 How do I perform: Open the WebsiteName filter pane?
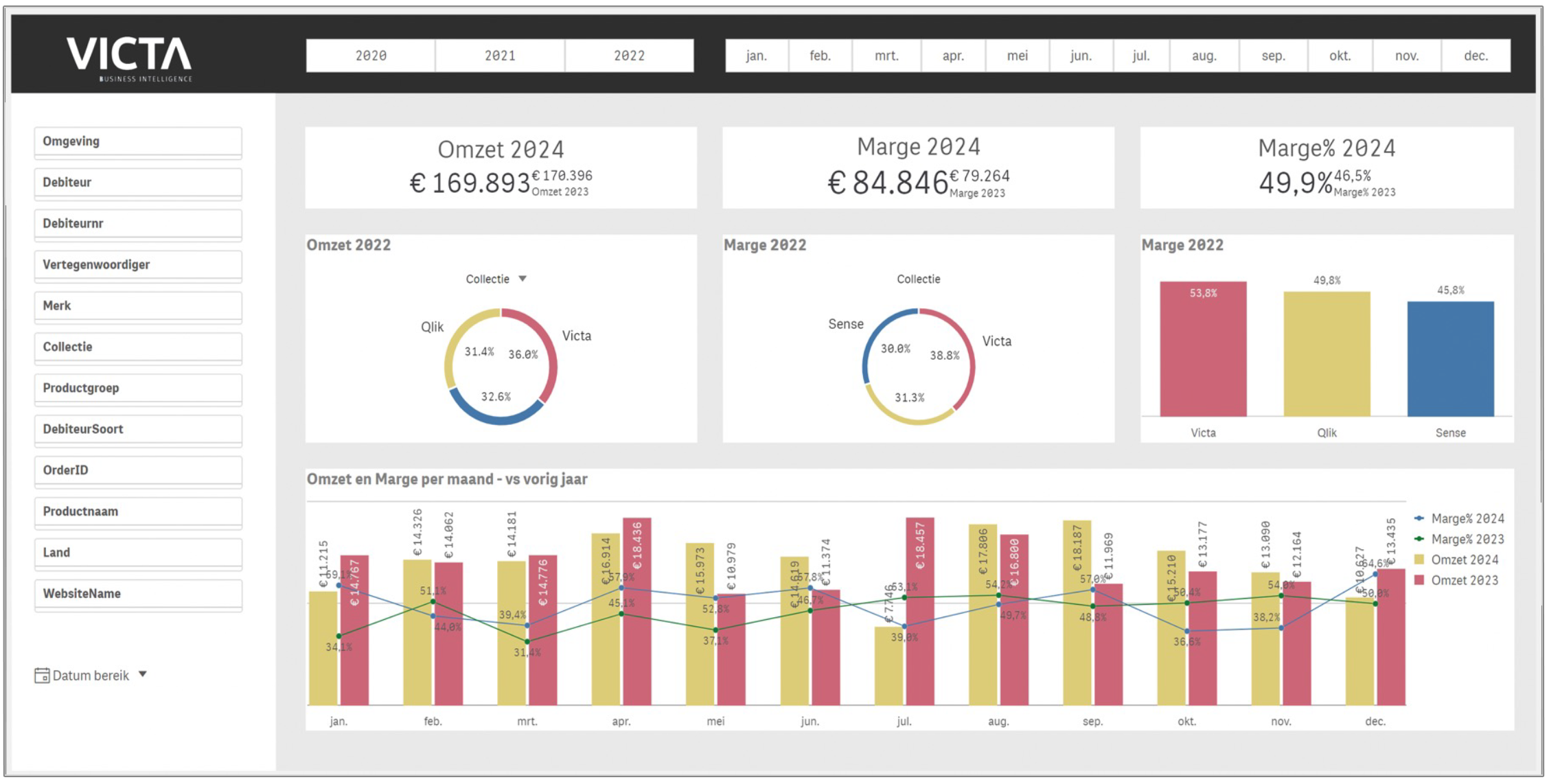point(138,595)
